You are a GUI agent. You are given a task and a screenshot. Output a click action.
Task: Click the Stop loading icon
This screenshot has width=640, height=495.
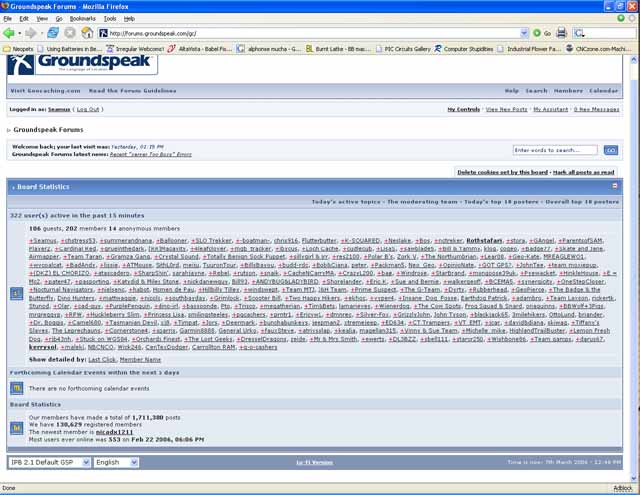pyautogui.click(x=70, y=33)
